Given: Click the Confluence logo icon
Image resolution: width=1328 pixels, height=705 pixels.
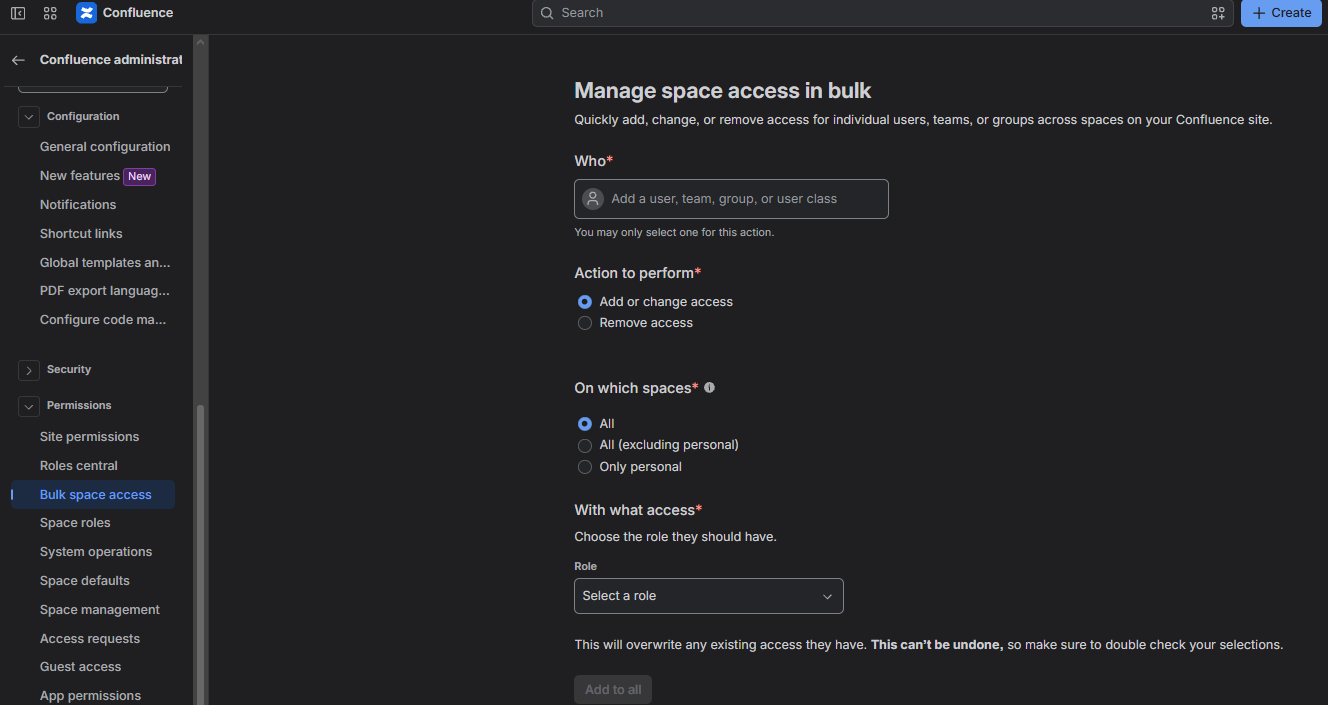Looking at the screenshot, I should click(87, 13).
